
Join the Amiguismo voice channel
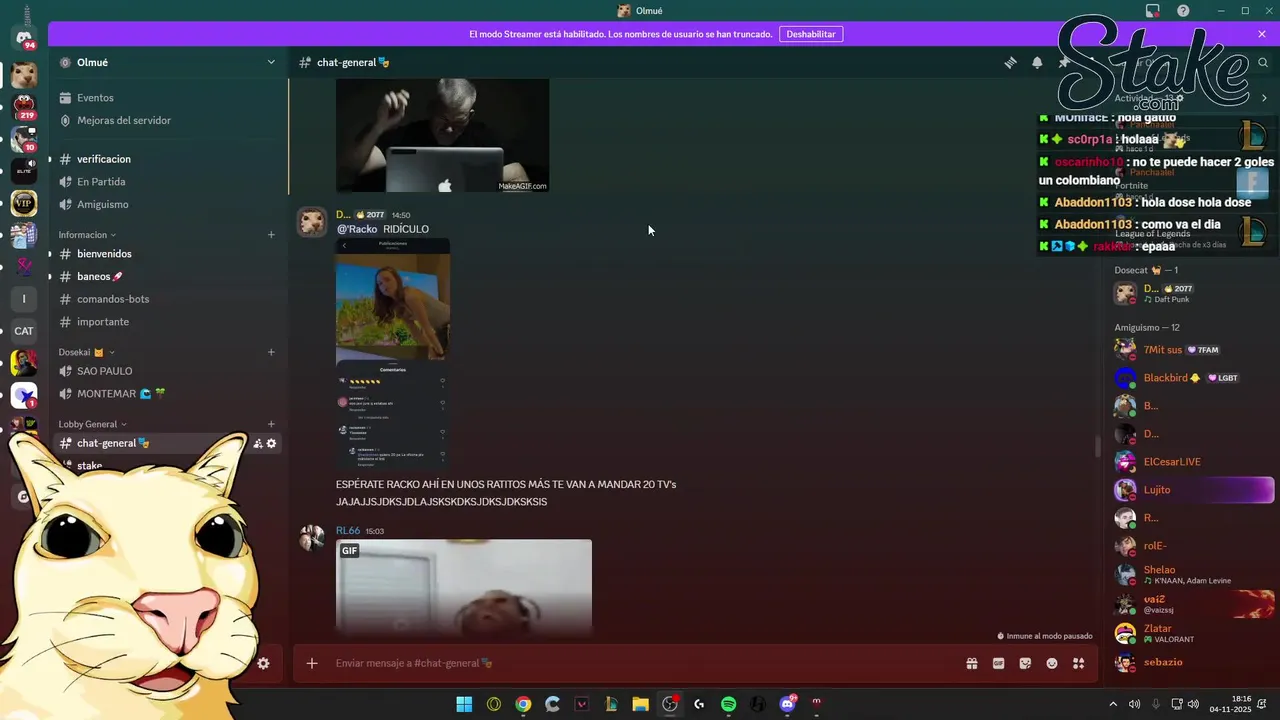(168, 204)
